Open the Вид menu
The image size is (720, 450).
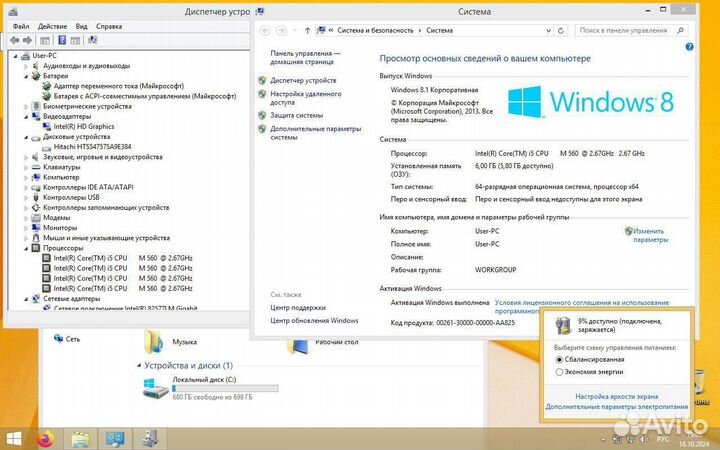81,26
